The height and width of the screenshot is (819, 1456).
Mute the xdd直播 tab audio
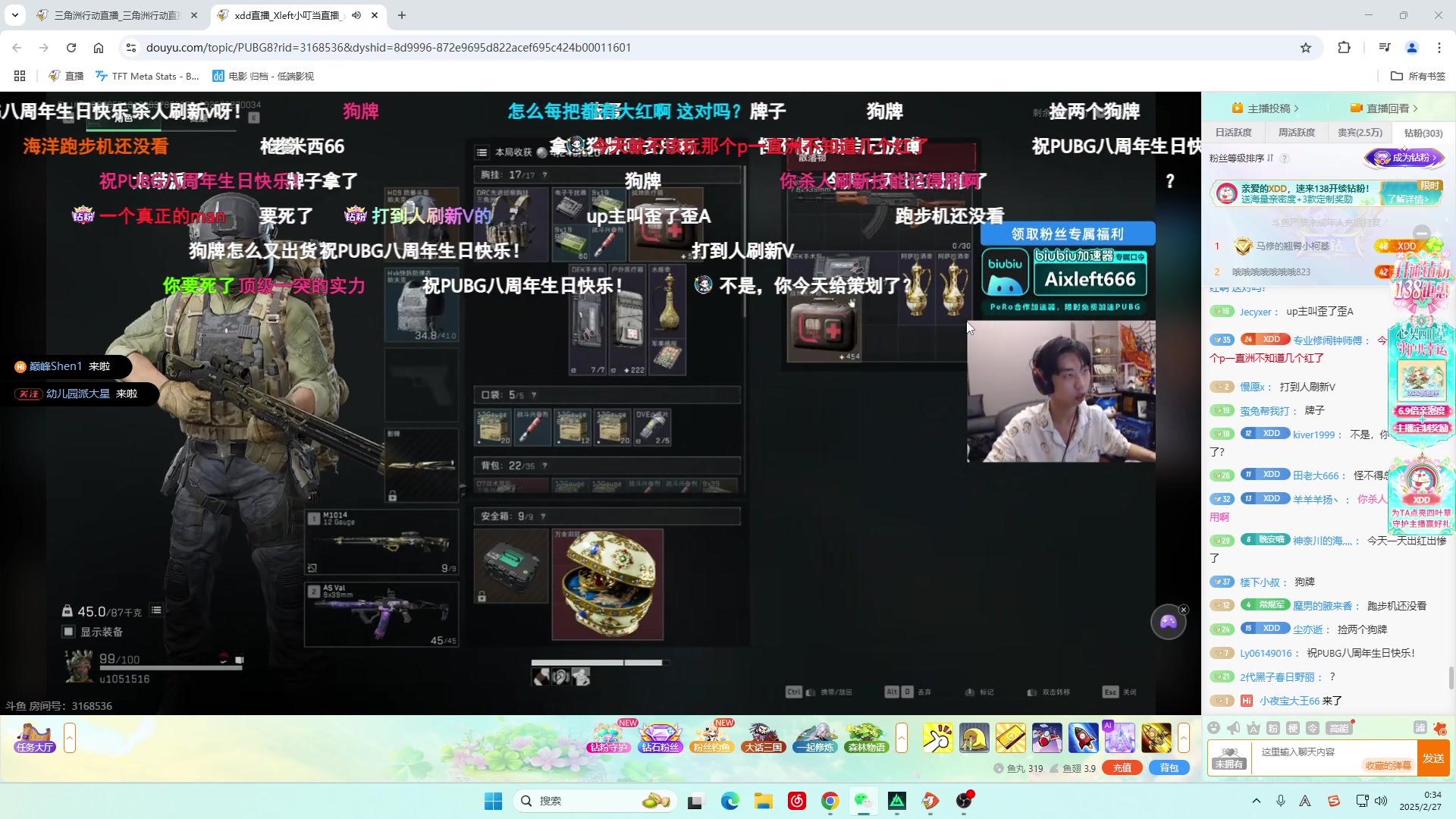[356, 15]
